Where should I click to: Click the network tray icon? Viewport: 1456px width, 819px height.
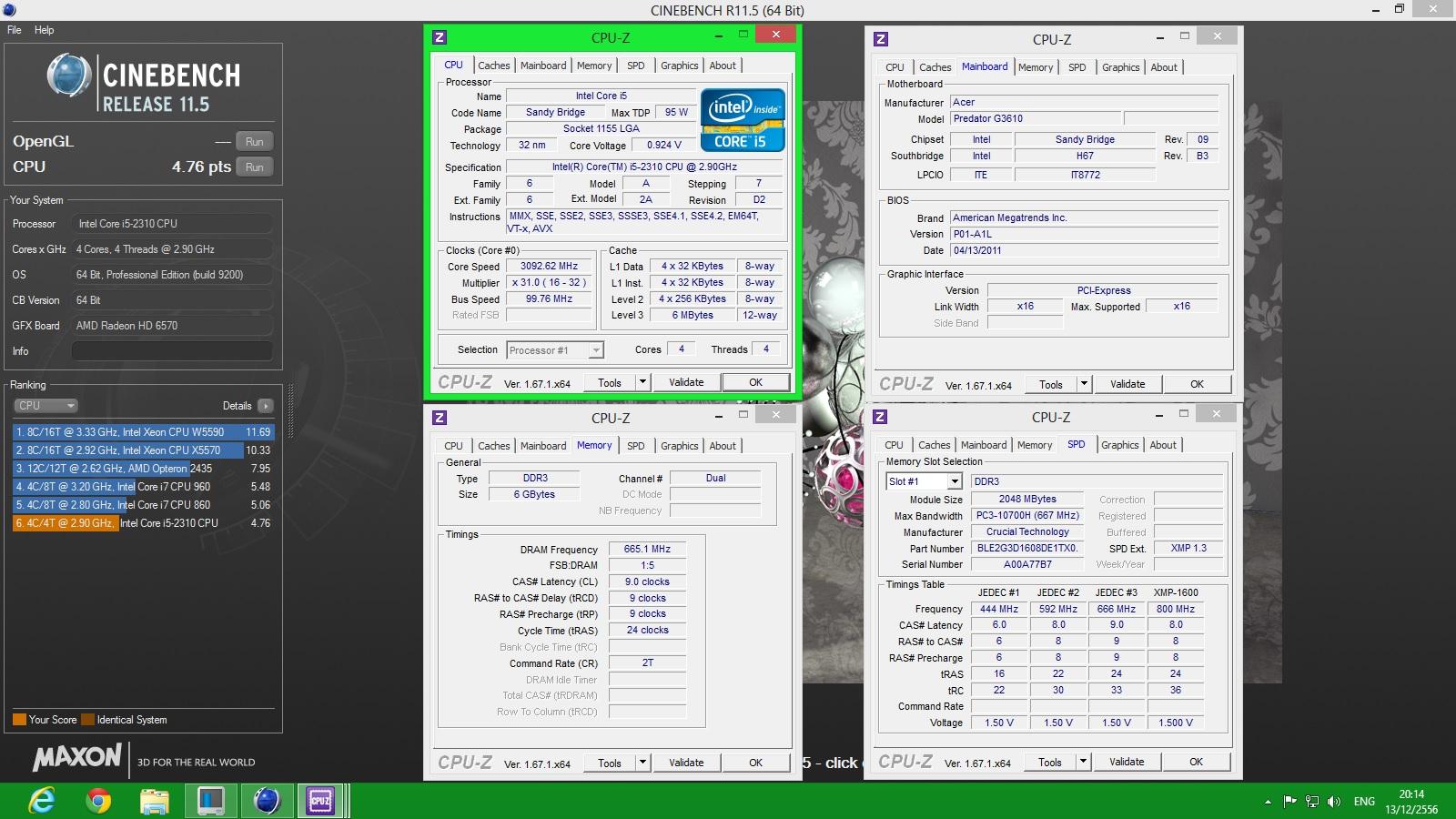point(1312,802)
